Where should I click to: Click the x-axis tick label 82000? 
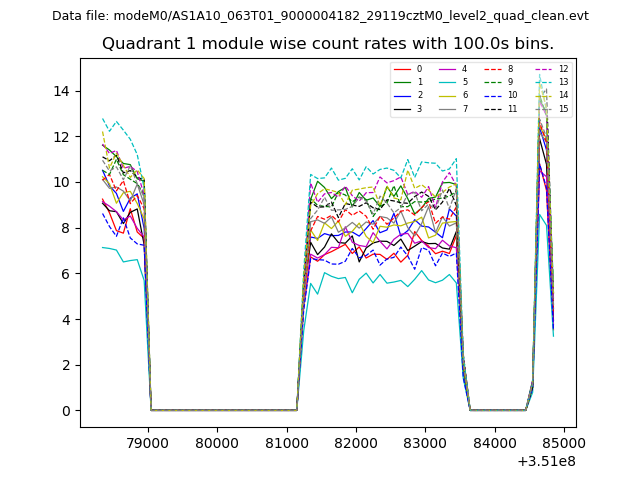(x=355, y=442)
